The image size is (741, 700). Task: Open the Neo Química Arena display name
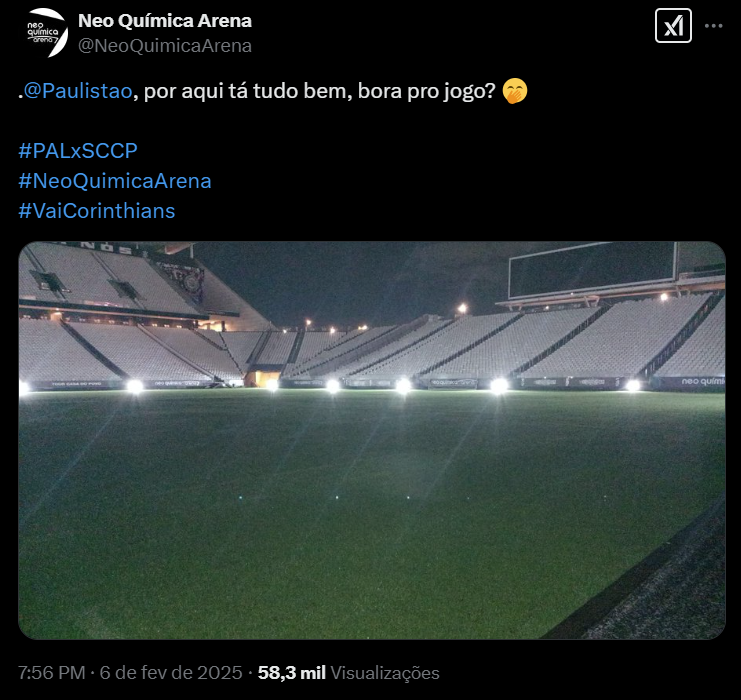click(165, 20)
